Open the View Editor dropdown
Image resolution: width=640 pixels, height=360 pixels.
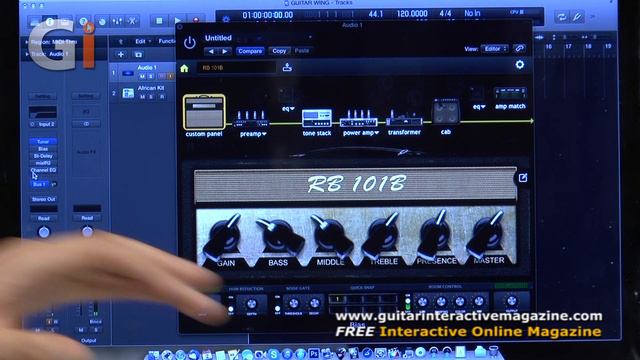[494, 49]
